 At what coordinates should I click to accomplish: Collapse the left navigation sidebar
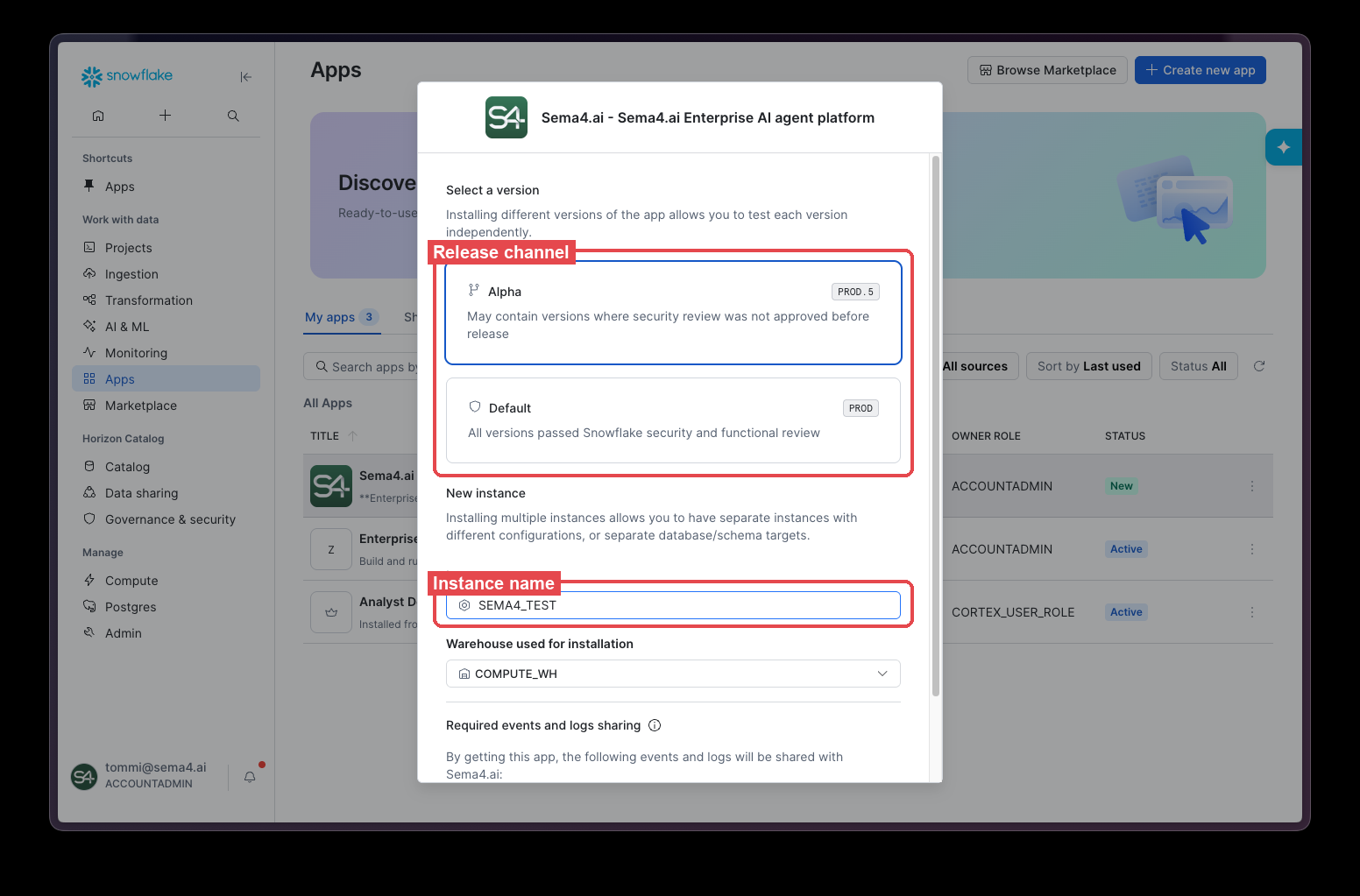(x=245, y=77)
